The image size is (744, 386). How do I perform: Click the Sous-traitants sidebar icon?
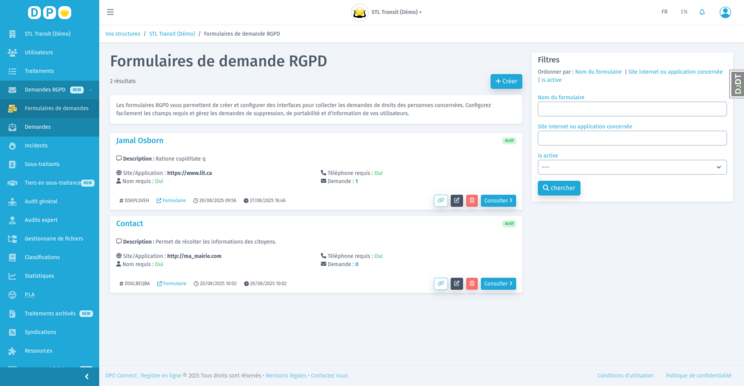(12, 164)
